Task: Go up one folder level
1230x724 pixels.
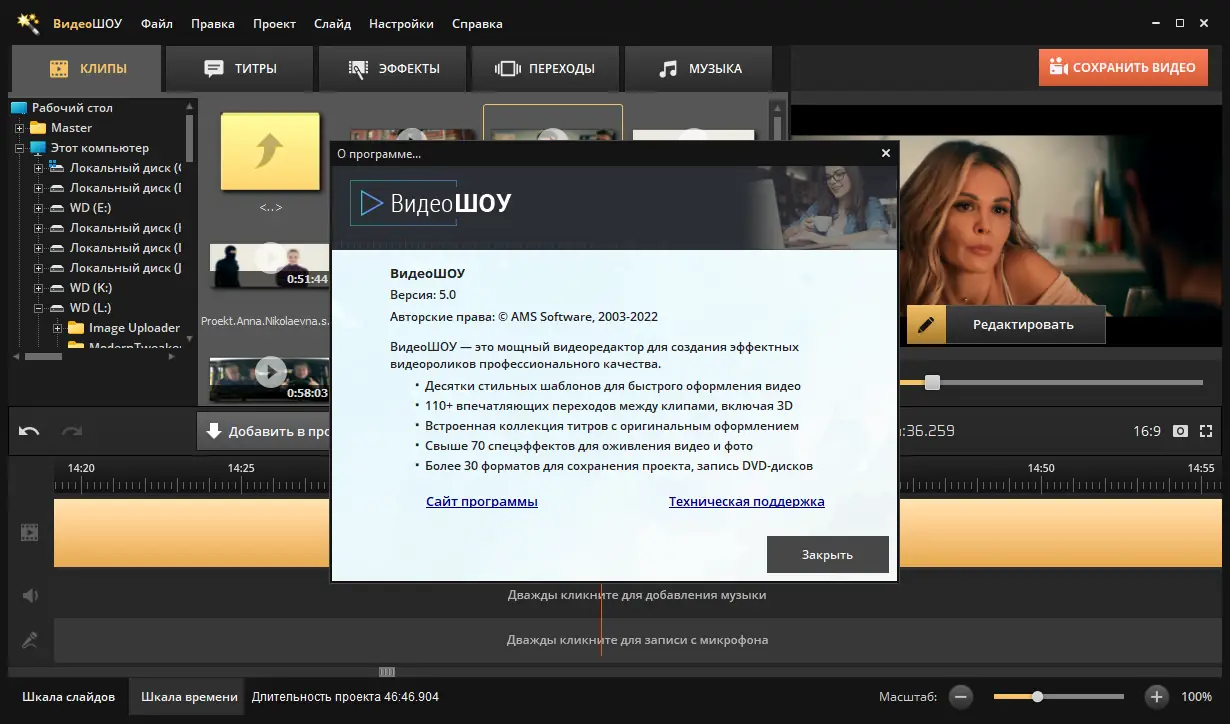Action: coord(271,154)
